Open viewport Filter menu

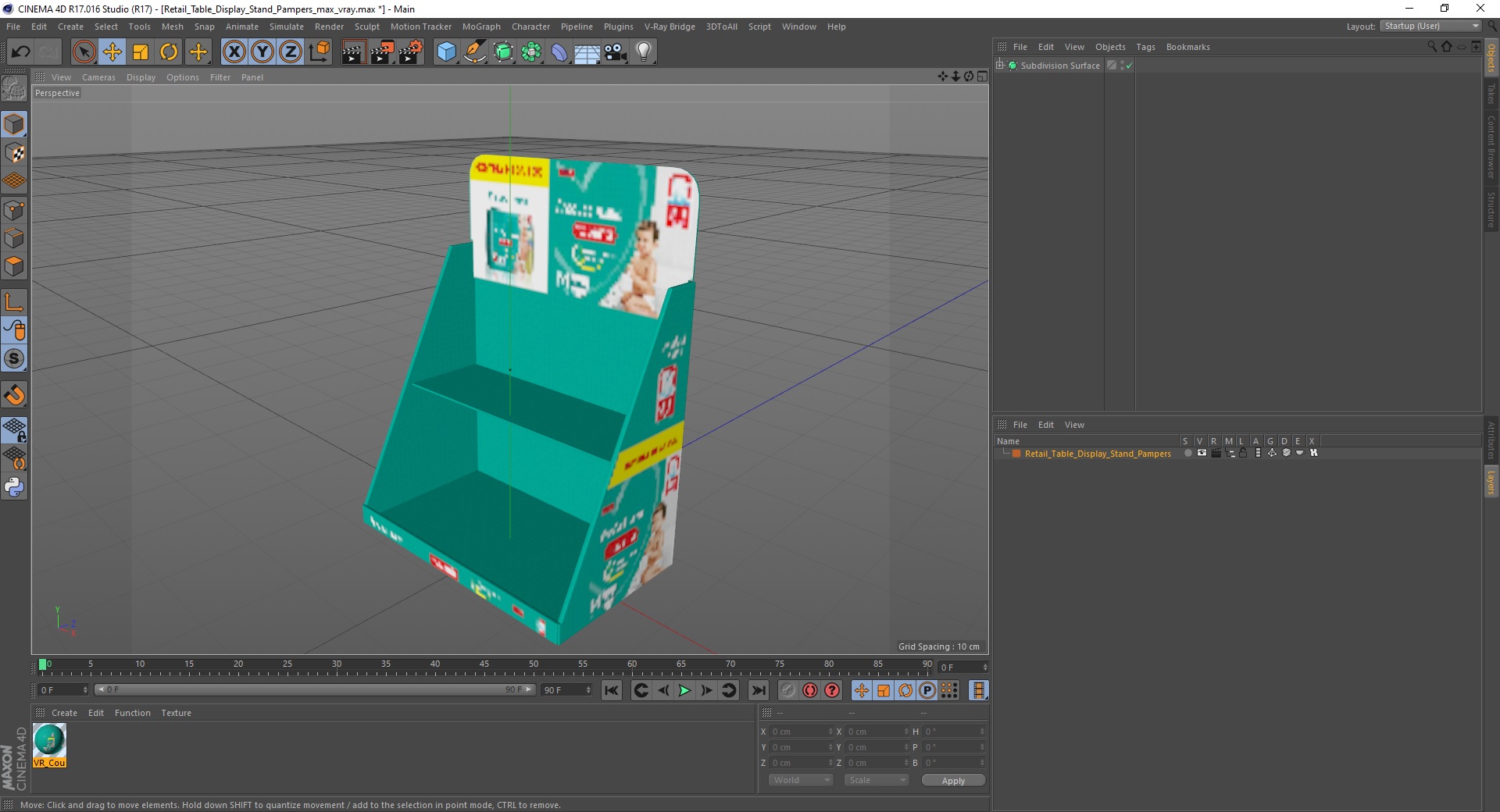[x=220, y=77]
